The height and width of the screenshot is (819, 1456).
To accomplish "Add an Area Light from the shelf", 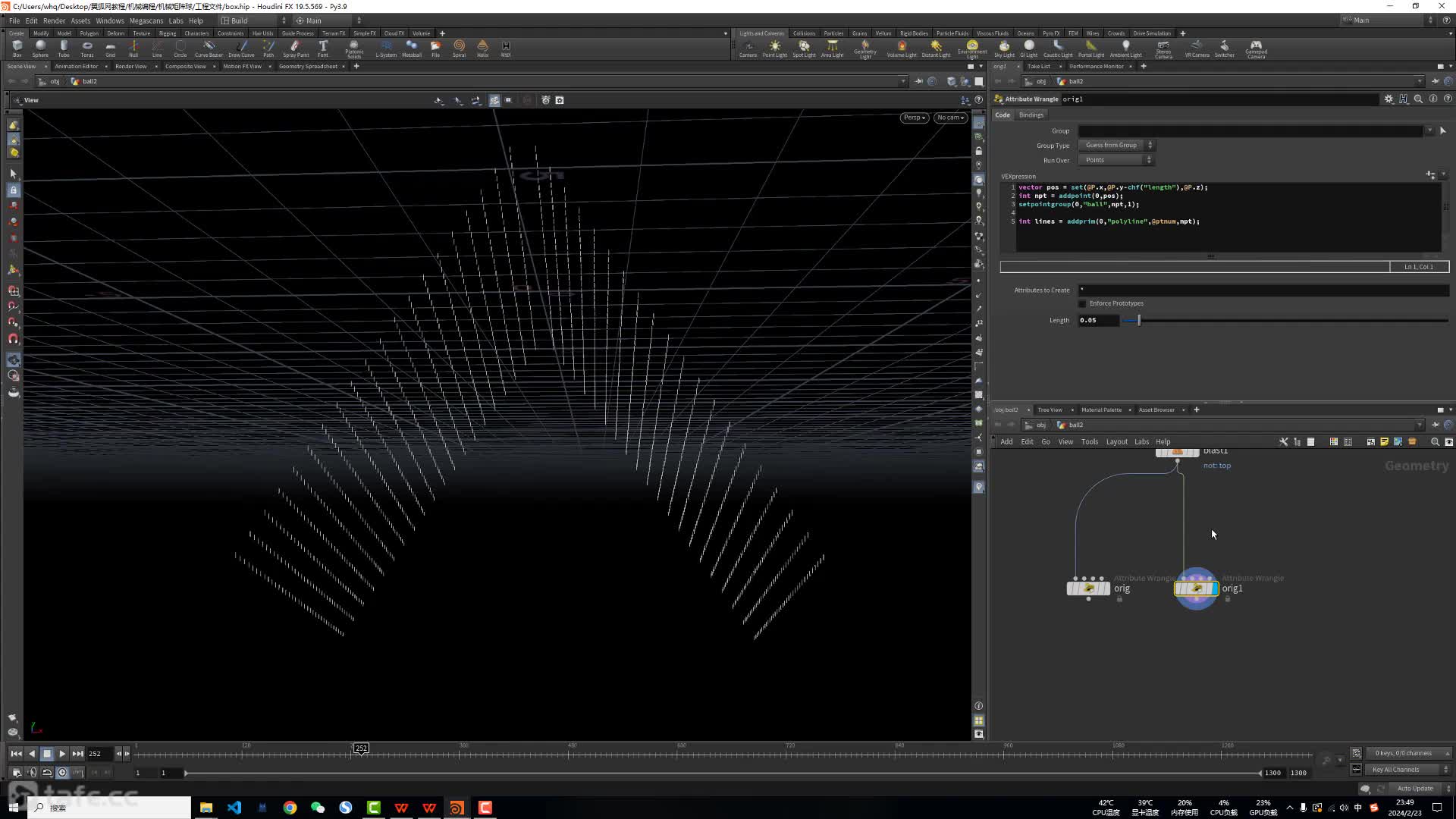I will pyautogui.click(x=832, y=49).
